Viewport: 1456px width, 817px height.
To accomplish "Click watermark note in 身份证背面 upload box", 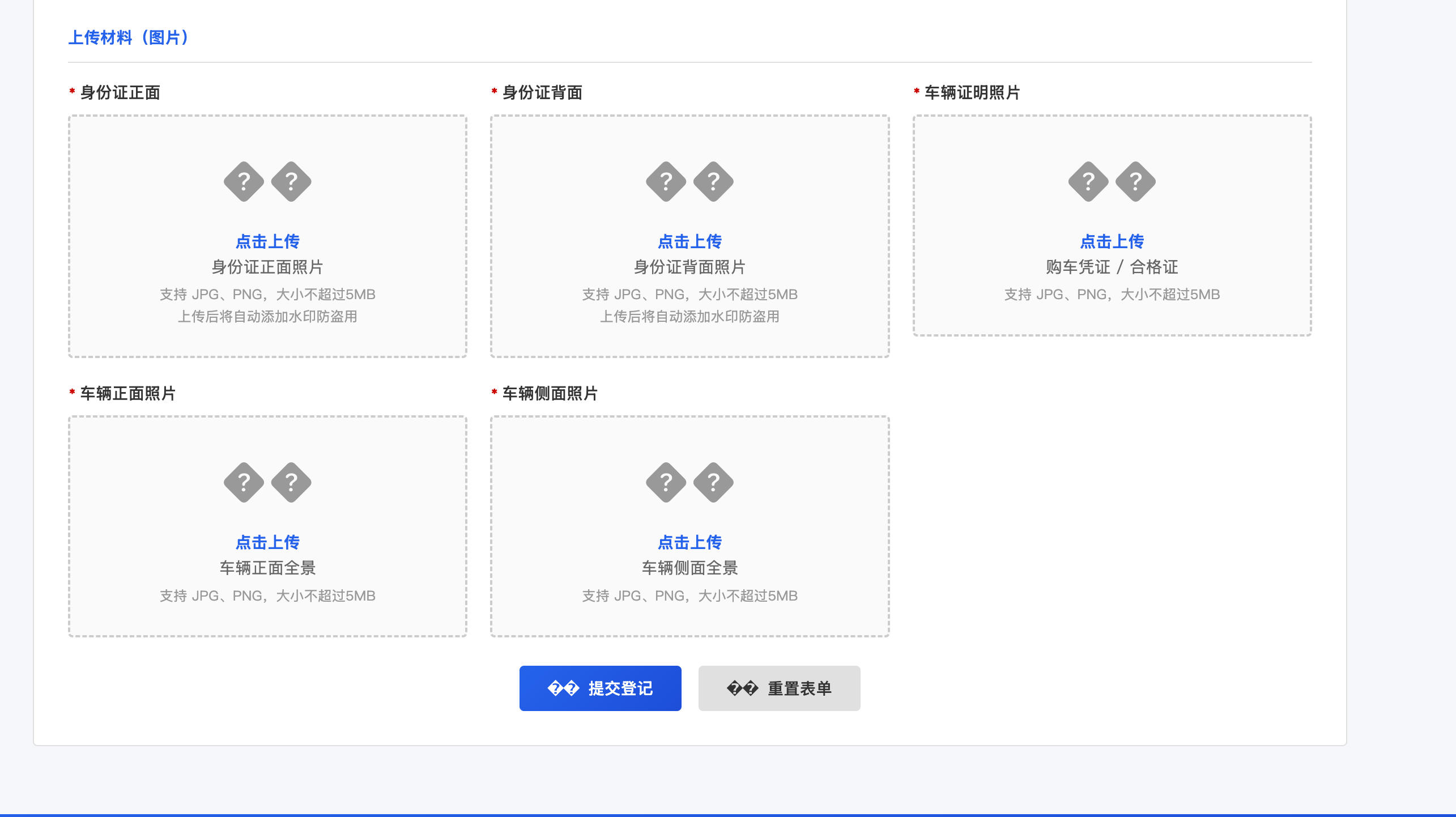I will pyautogui.click(x=689, y=316).
